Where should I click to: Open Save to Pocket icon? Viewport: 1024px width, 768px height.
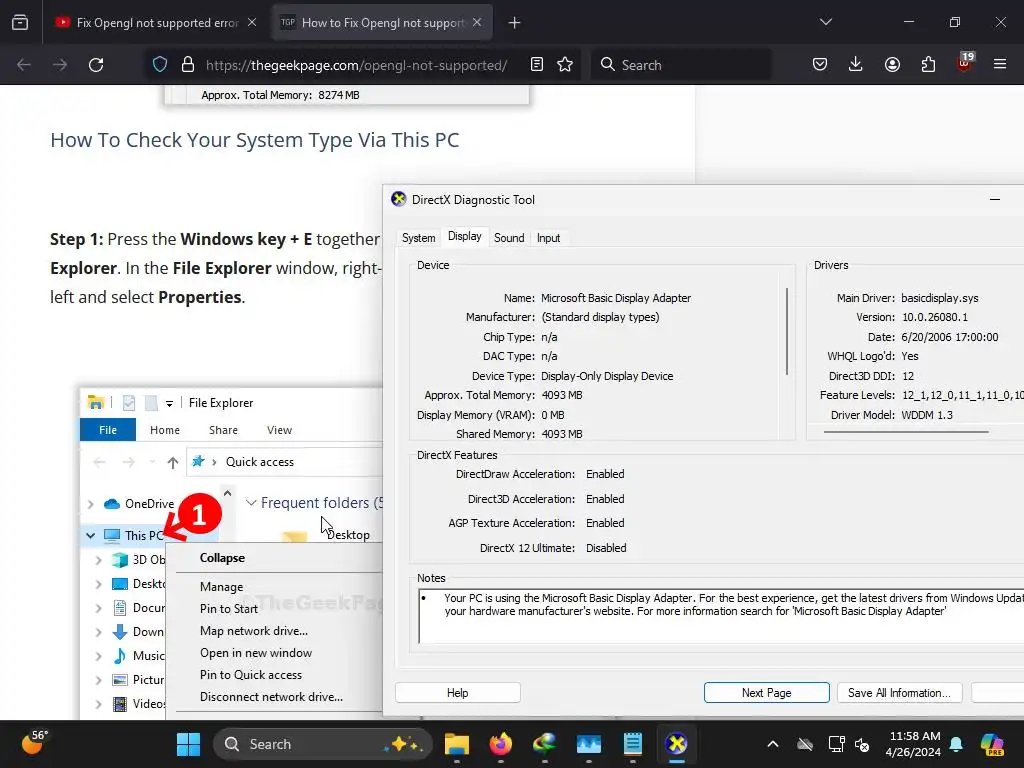click(x=820, y=65)
